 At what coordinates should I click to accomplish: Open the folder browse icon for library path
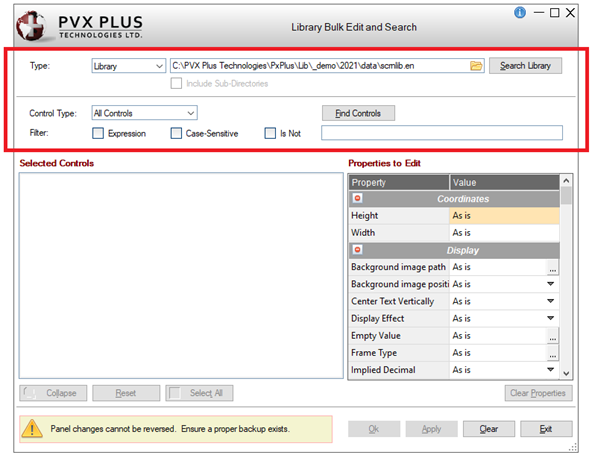[476, 66]
